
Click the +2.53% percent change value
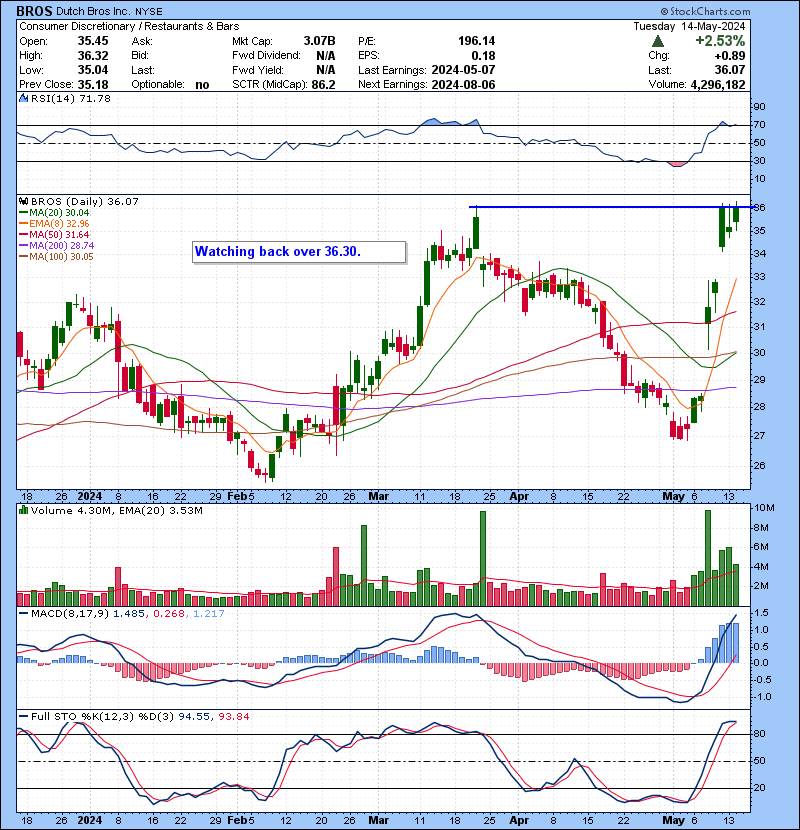point(720,41)
